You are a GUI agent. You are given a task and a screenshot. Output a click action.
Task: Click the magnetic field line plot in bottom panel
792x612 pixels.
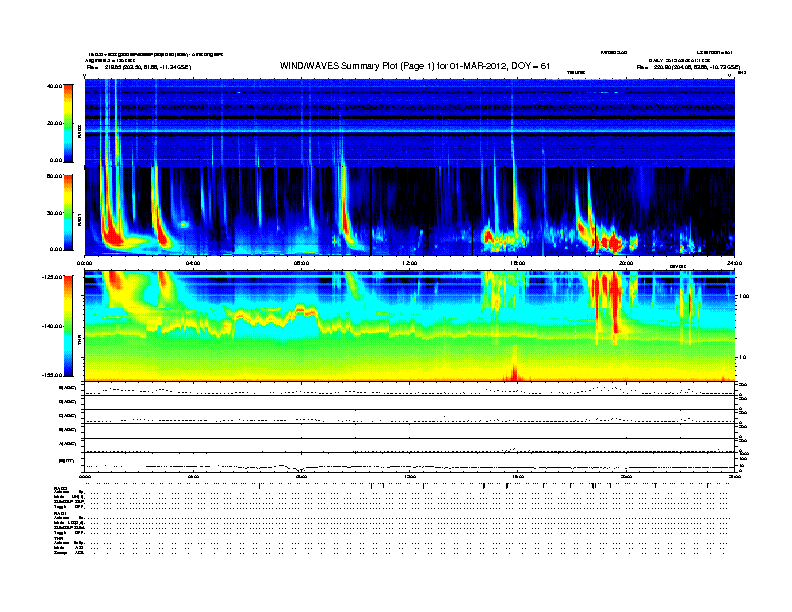pos(410,461)
